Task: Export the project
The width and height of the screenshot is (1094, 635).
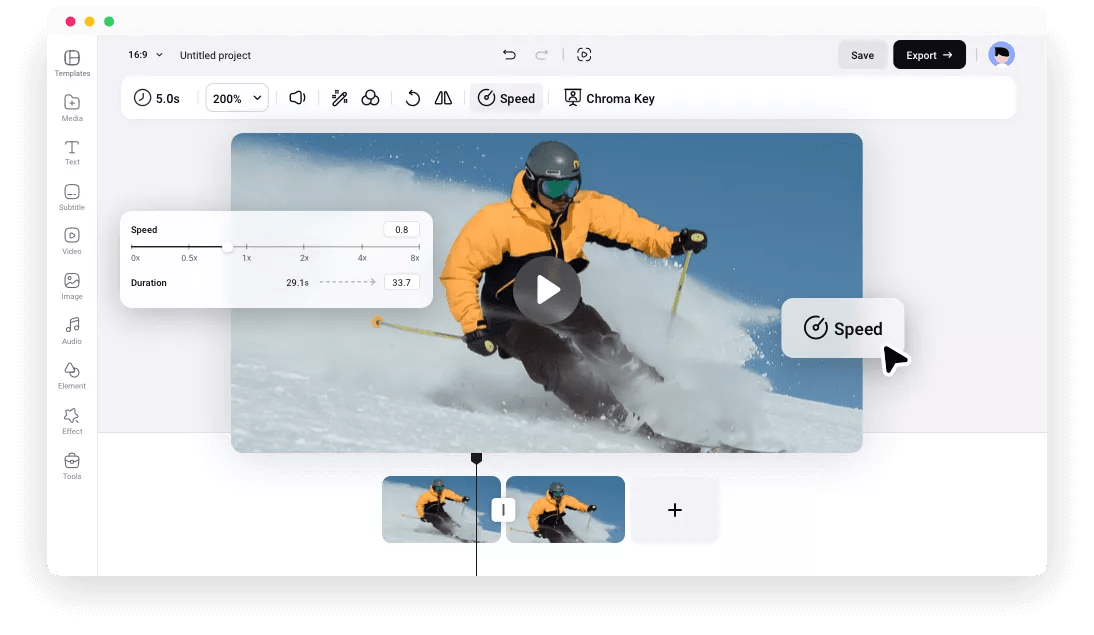Action: coord(929,55)
